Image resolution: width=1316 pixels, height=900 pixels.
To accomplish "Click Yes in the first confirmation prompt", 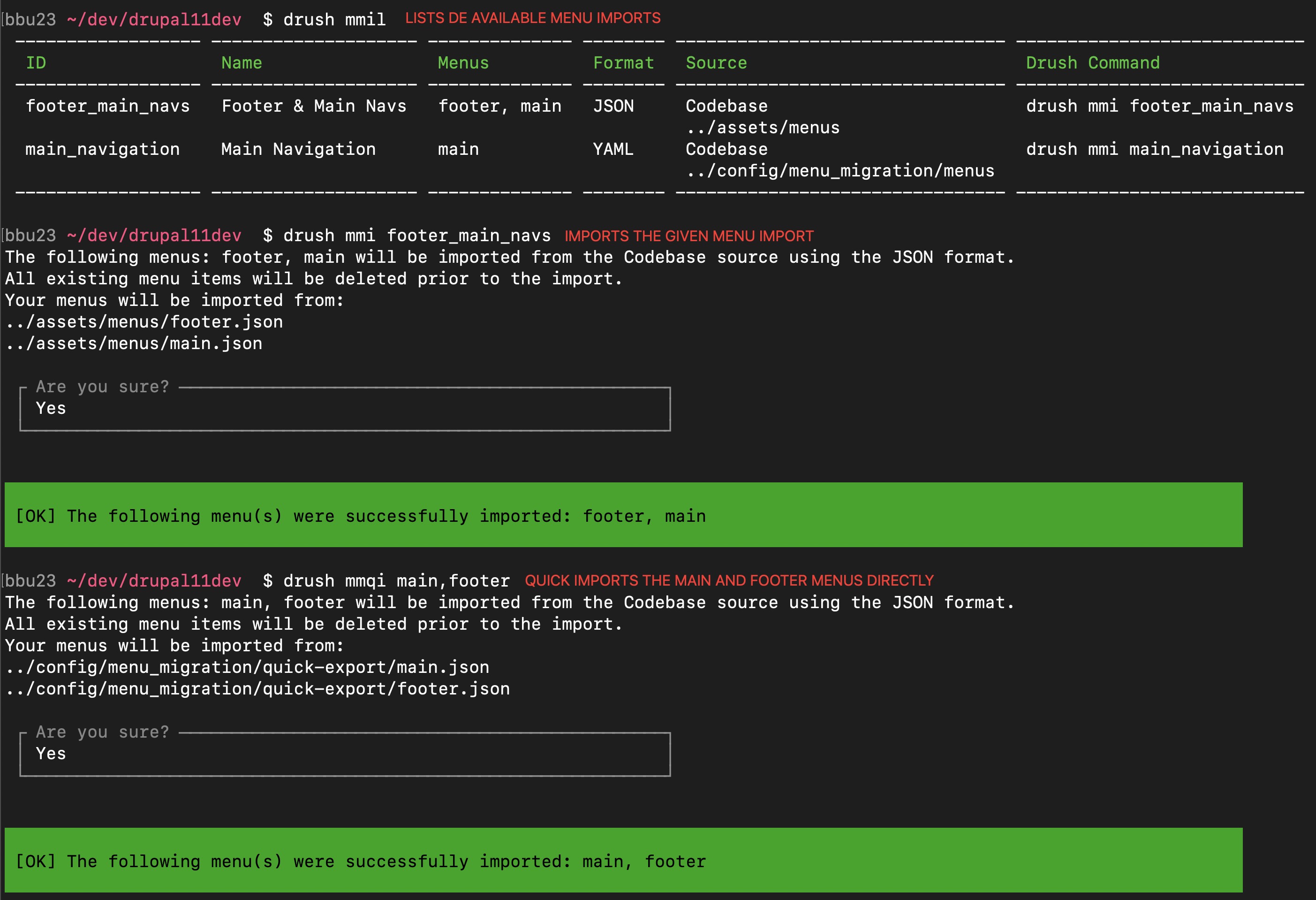I will point(50,408).
